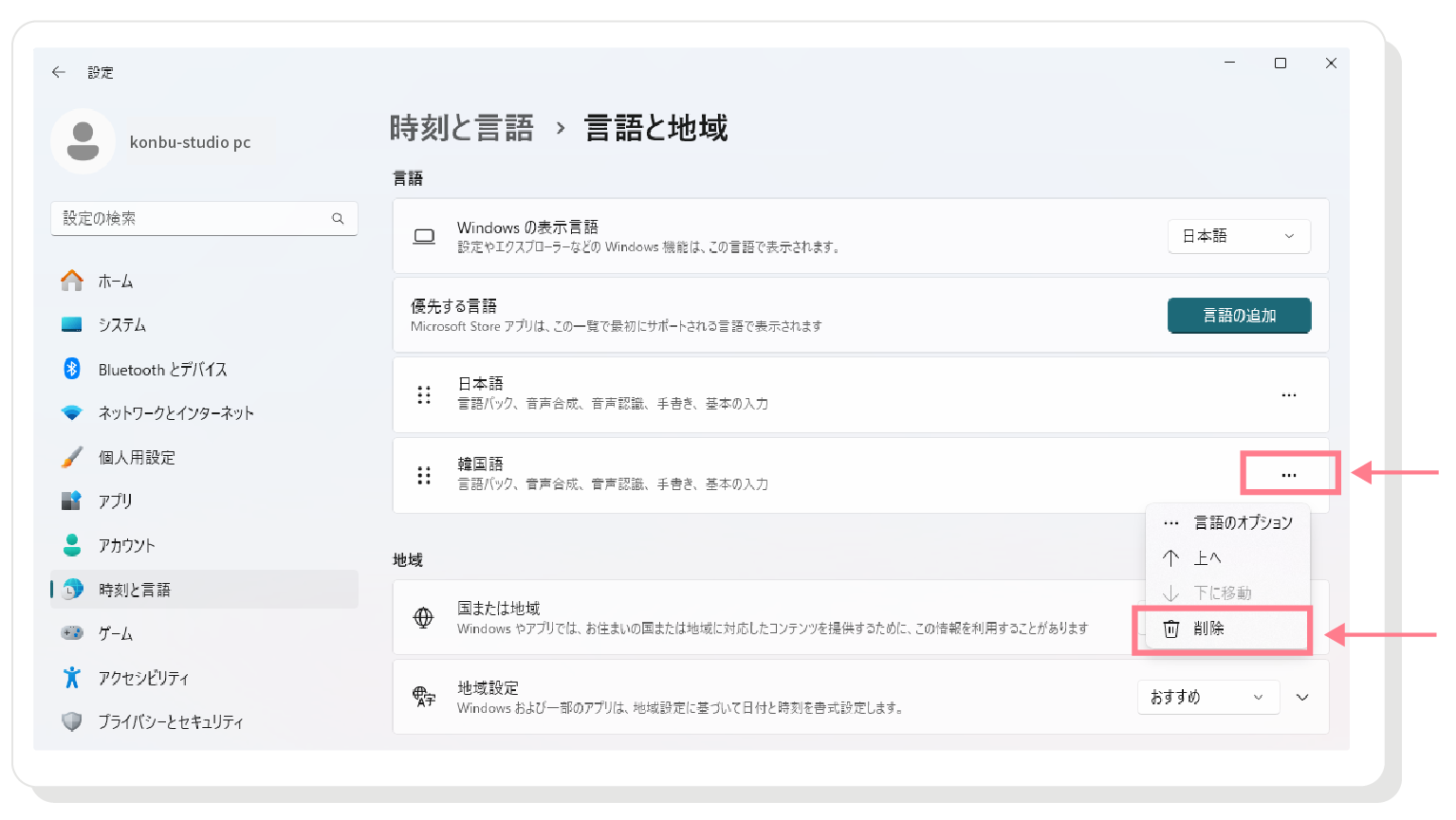Image resolution: width=1456 pixels, height=820 pixels.
Task: Click the back arrow at top left
Action: (x=59, y=72)
